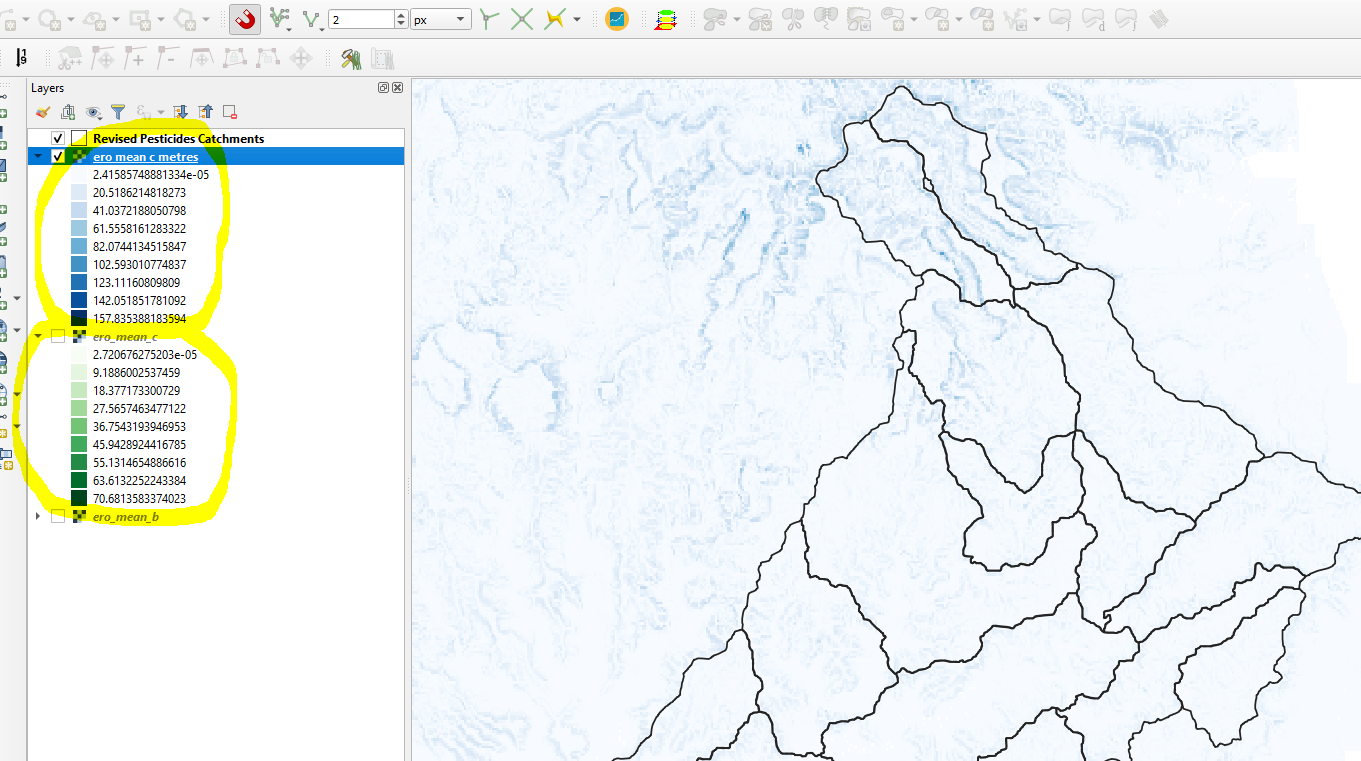
Task: Click the legend value 102.593010774837
Action: 139,265
